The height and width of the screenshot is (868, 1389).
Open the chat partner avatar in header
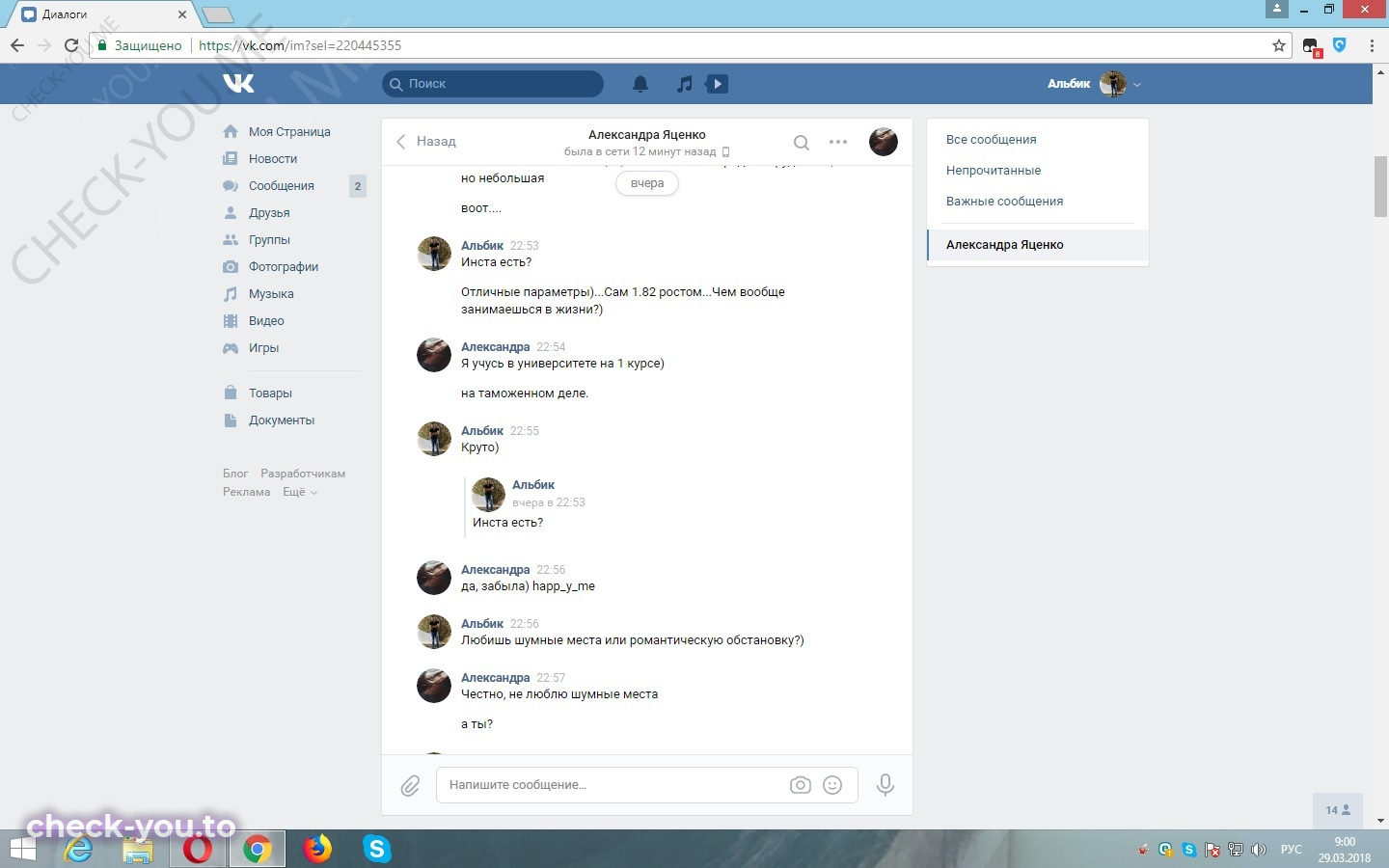[x=884, y=142]
